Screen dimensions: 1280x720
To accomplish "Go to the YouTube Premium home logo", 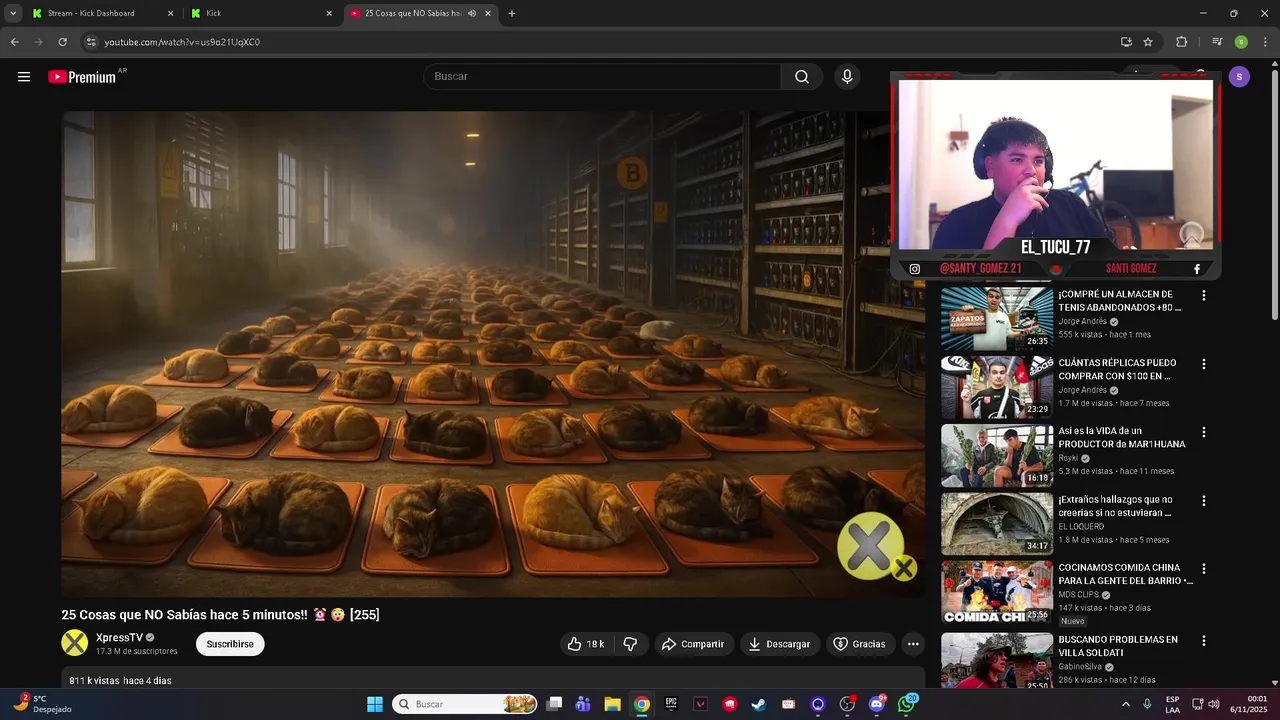I will point(84,77).
